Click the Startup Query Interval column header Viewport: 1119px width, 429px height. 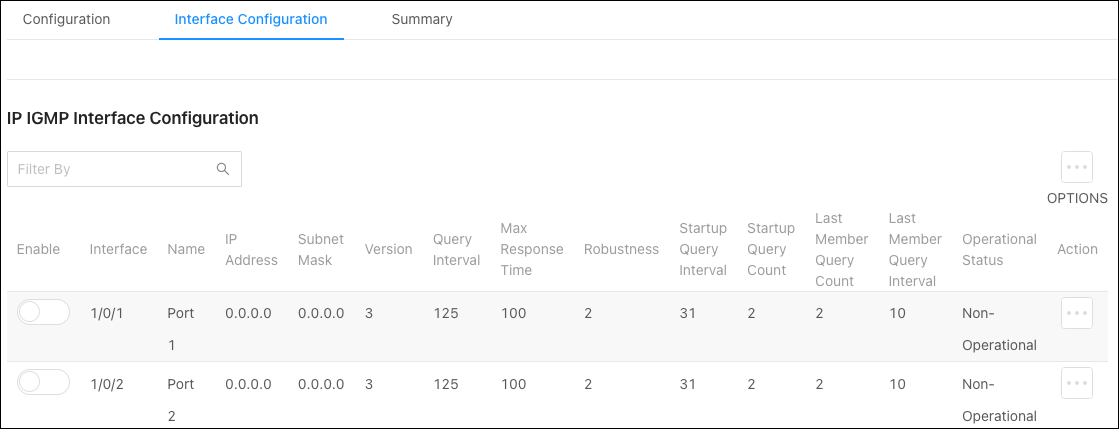click(703, 249)
